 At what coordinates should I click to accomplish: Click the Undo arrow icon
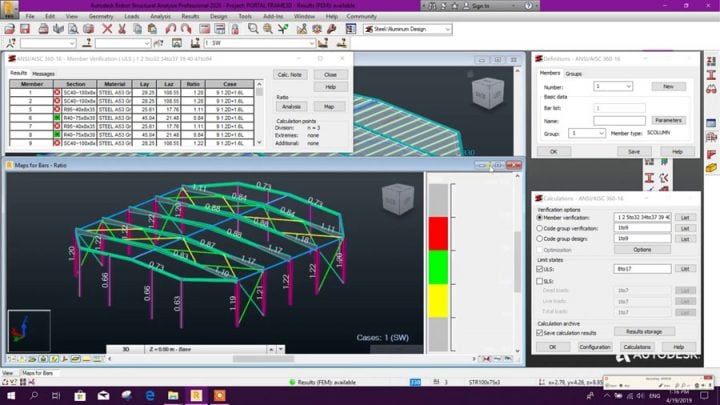[x=171, y=29]
